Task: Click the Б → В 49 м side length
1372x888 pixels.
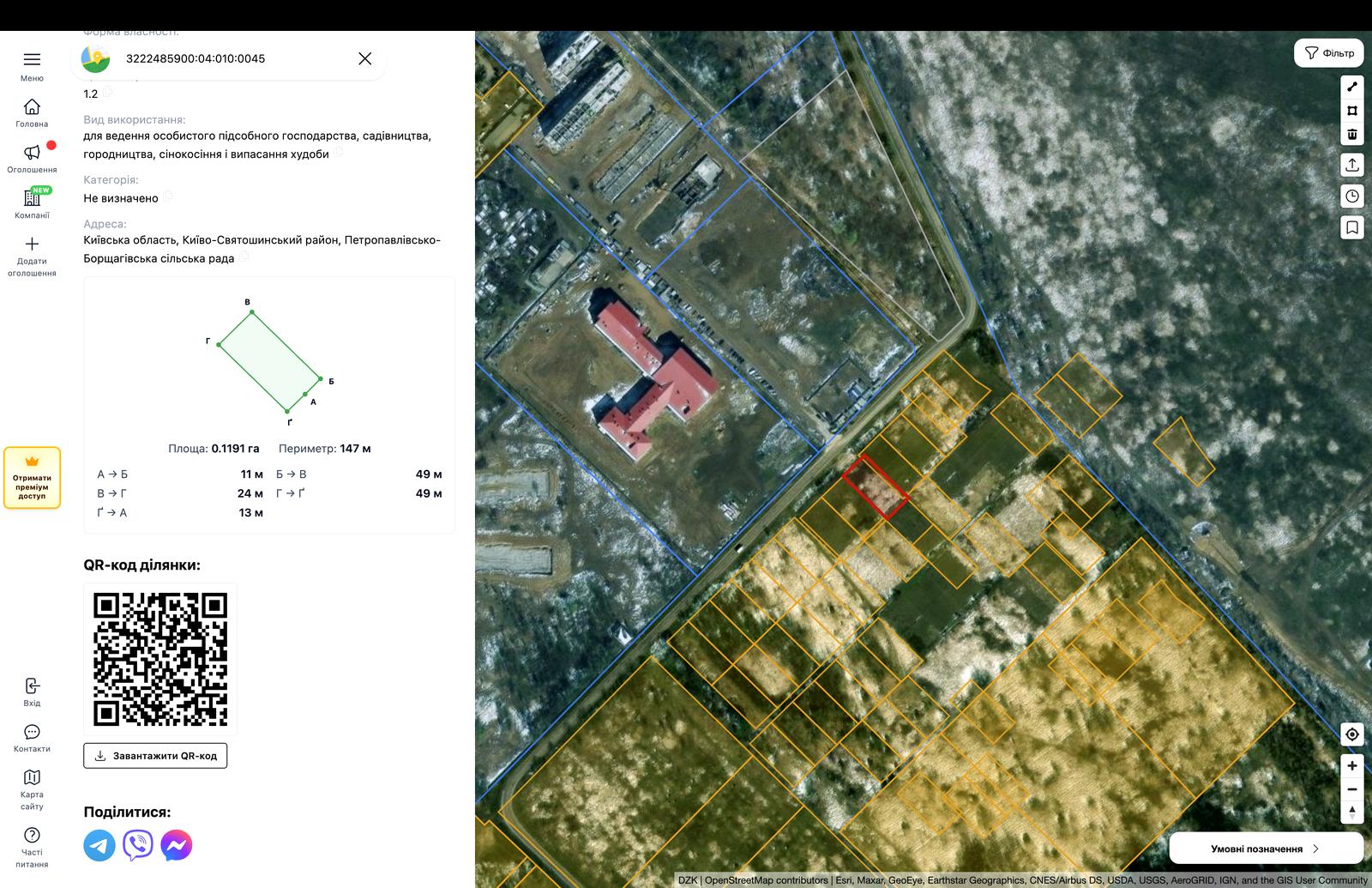Action: pos(359,474)
